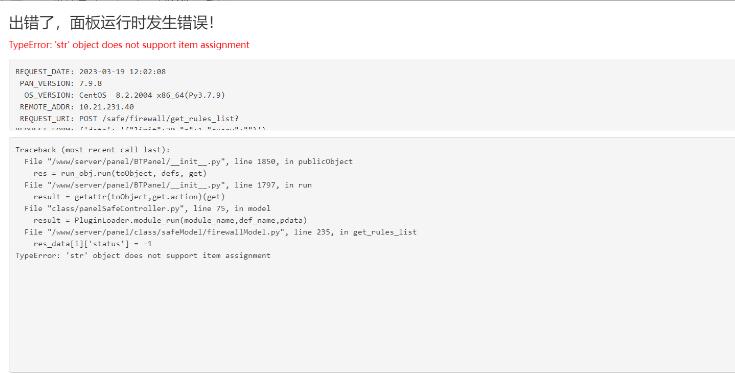
Task: Click the "PluginLoader.module_run" code line
Action: coord(170,220)
